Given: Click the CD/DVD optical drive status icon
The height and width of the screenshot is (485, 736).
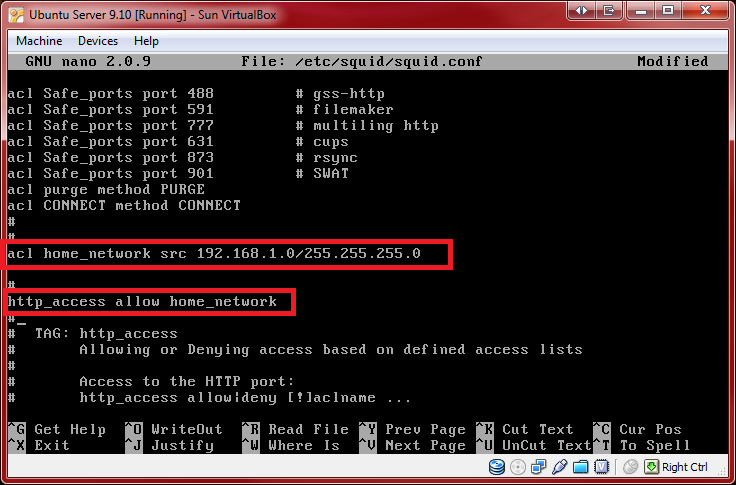Looking at the screenshot, I should pyautogui.click(x=518, y=467).
